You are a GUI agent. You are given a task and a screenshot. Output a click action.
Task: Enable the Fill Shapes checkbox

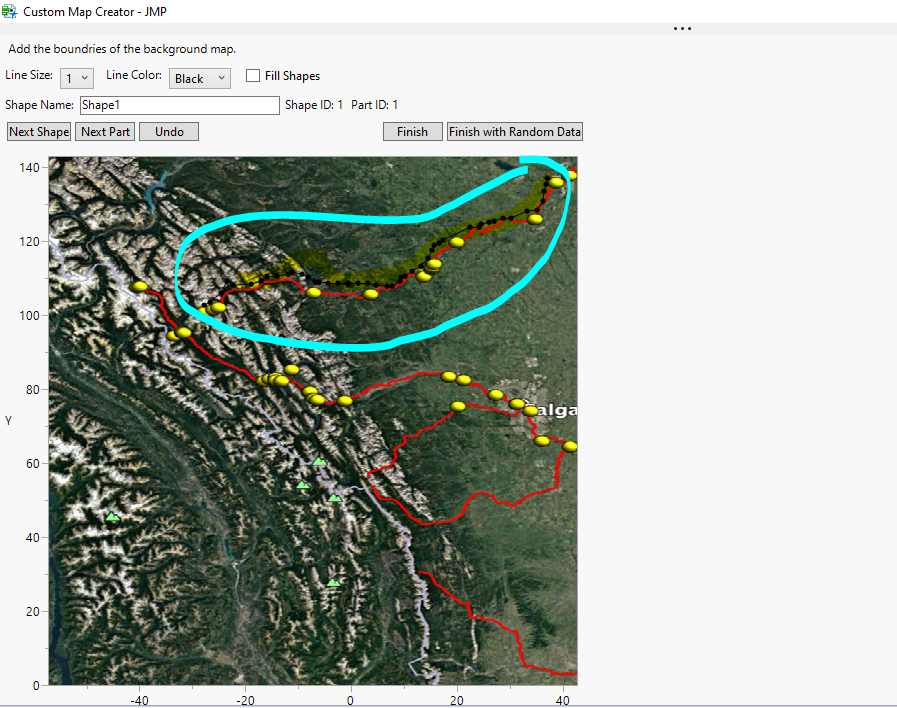253,76
